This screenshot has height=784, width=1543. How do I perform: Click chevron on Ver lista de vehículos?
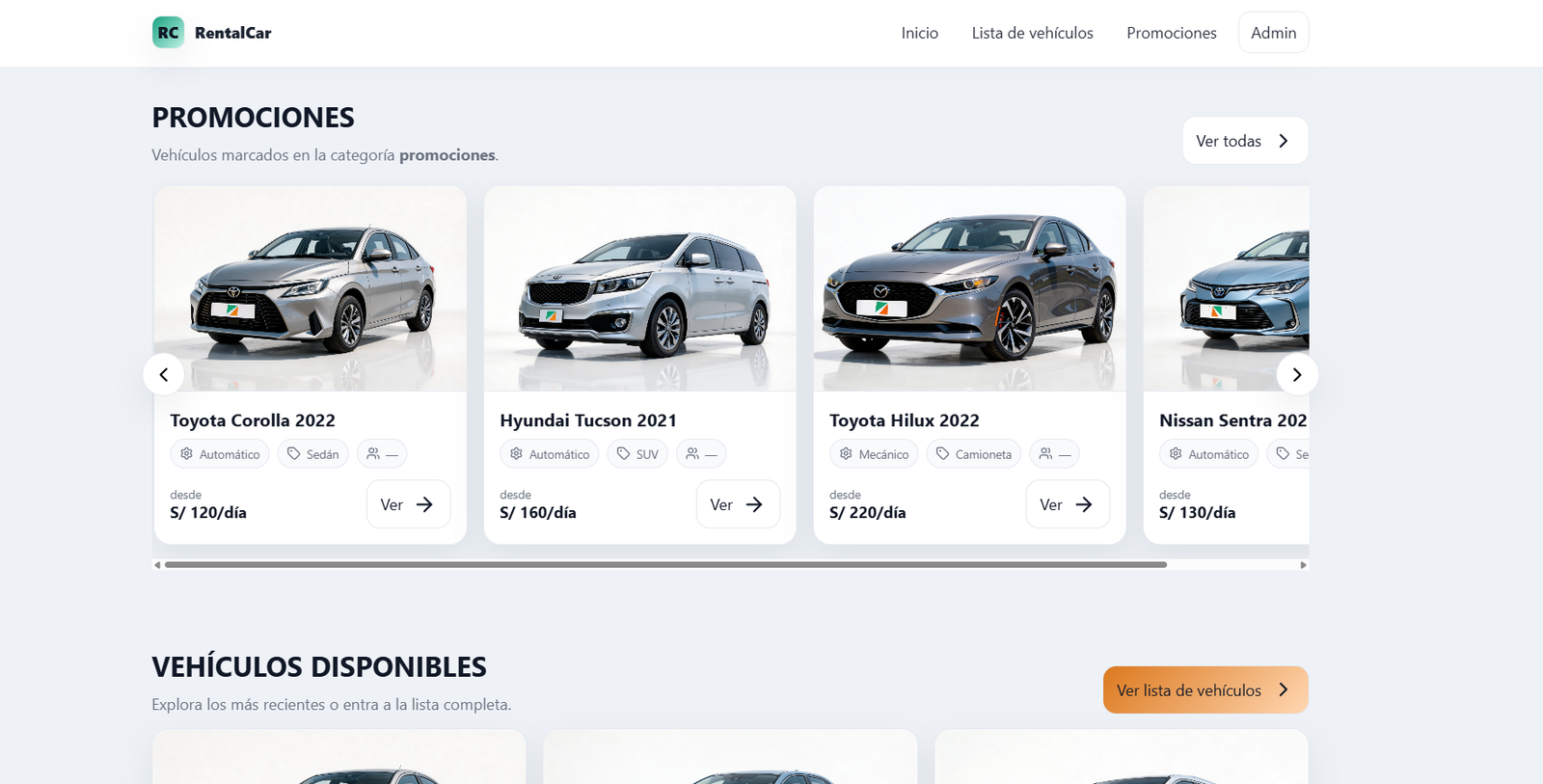[x=1283, y=689]
